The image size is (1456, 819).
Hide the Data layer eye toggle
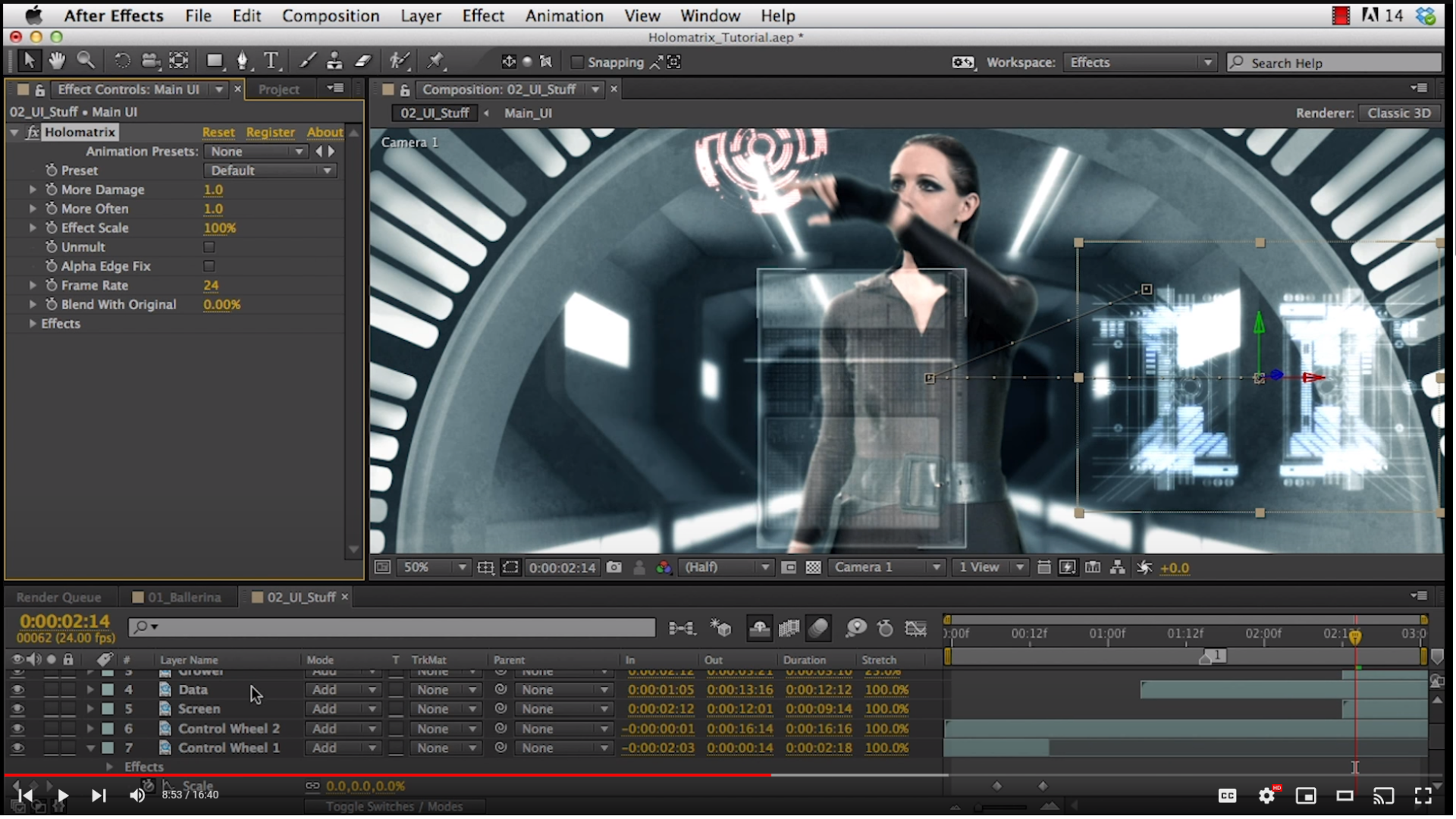[x=17, y=690]
